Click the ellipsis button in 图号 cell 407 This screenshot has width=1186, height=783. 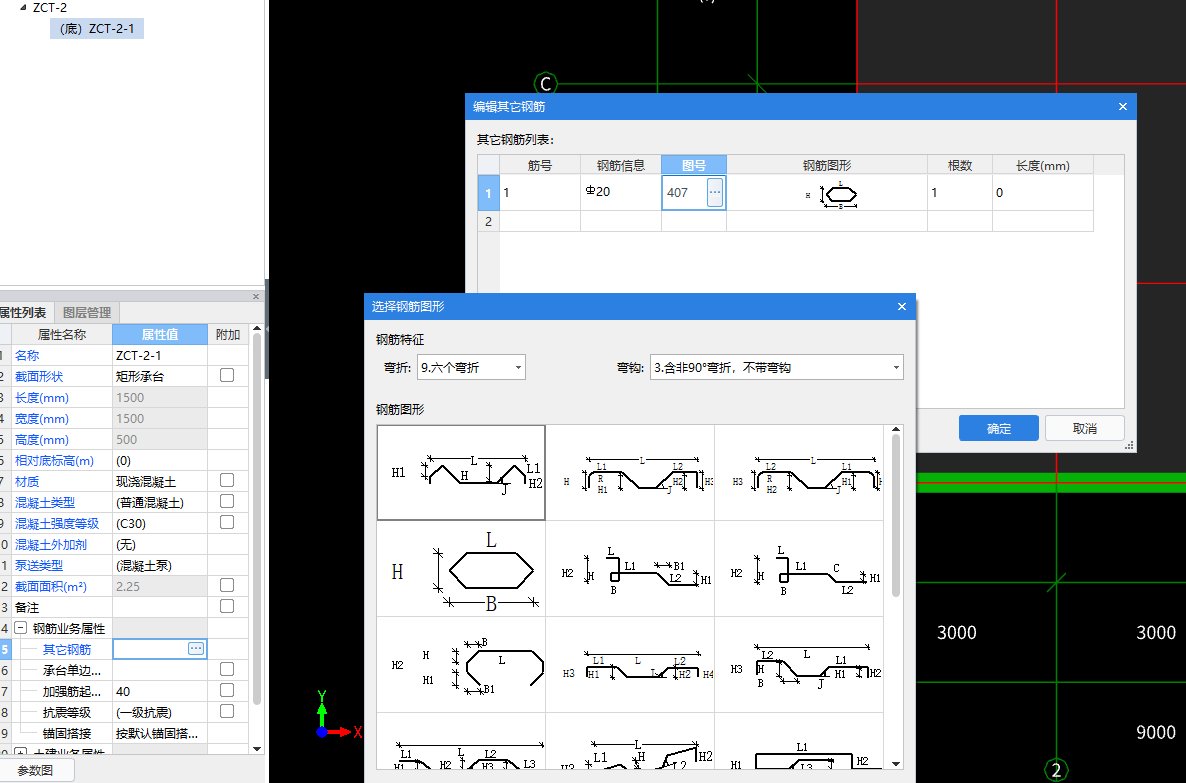(x=715, y=192)
